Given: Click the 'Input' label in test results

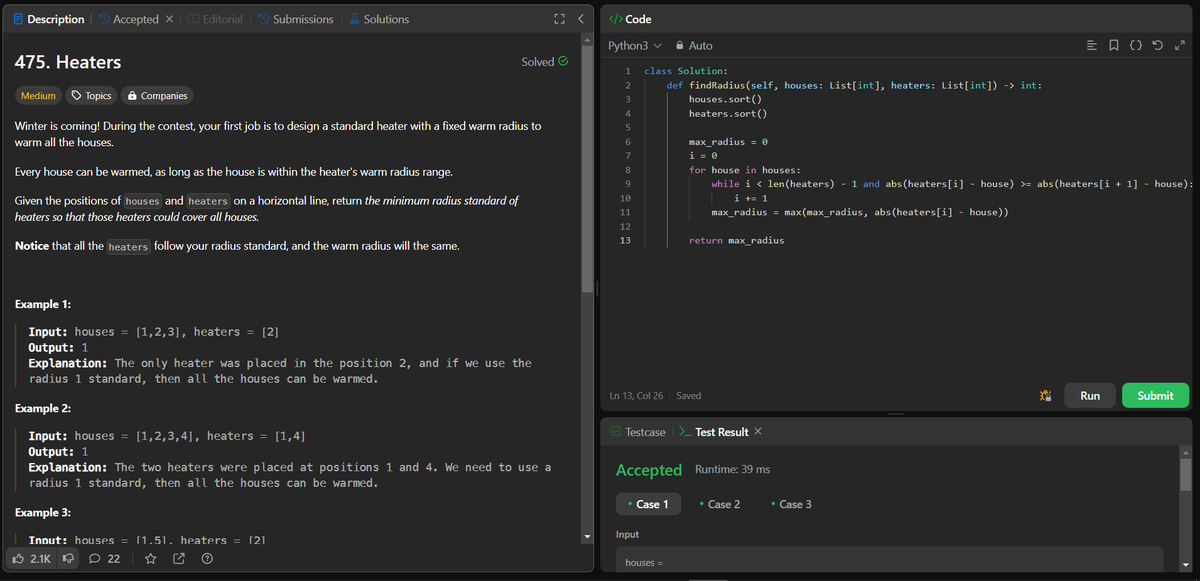Looking at the screenshot, I should click(627, 535).
